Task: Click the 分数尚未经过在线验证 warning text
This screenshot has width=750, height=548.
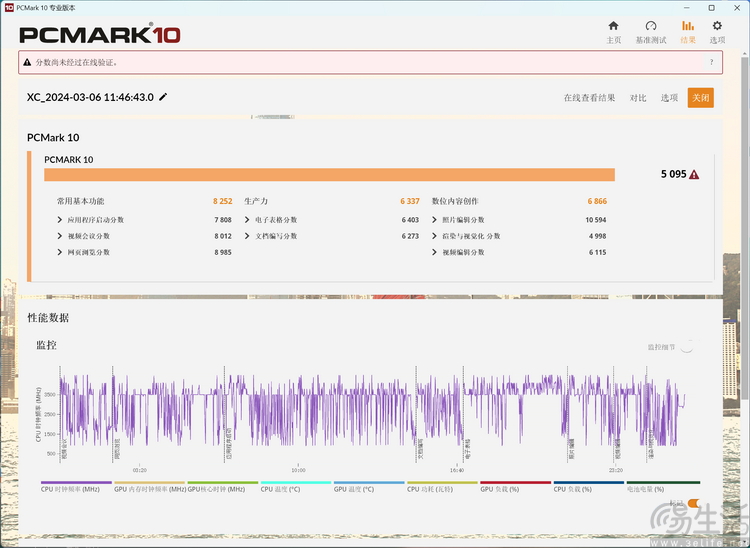Action: point(76,62)
